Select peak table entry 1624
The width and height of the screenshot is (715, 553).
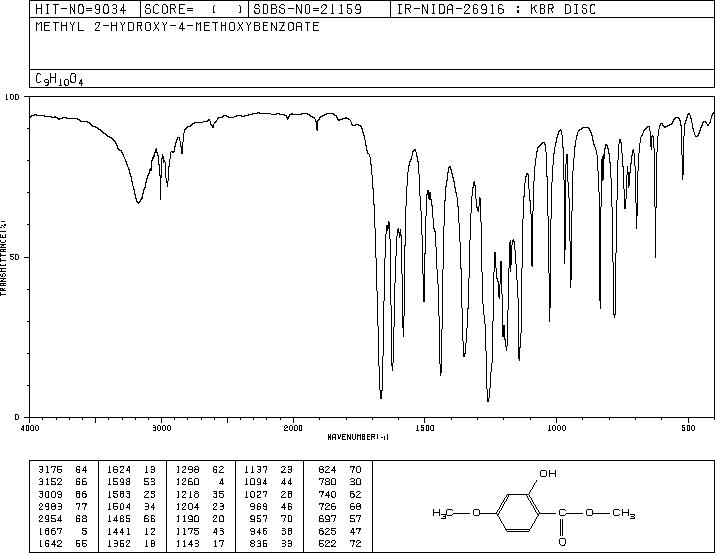click(119, 470)
